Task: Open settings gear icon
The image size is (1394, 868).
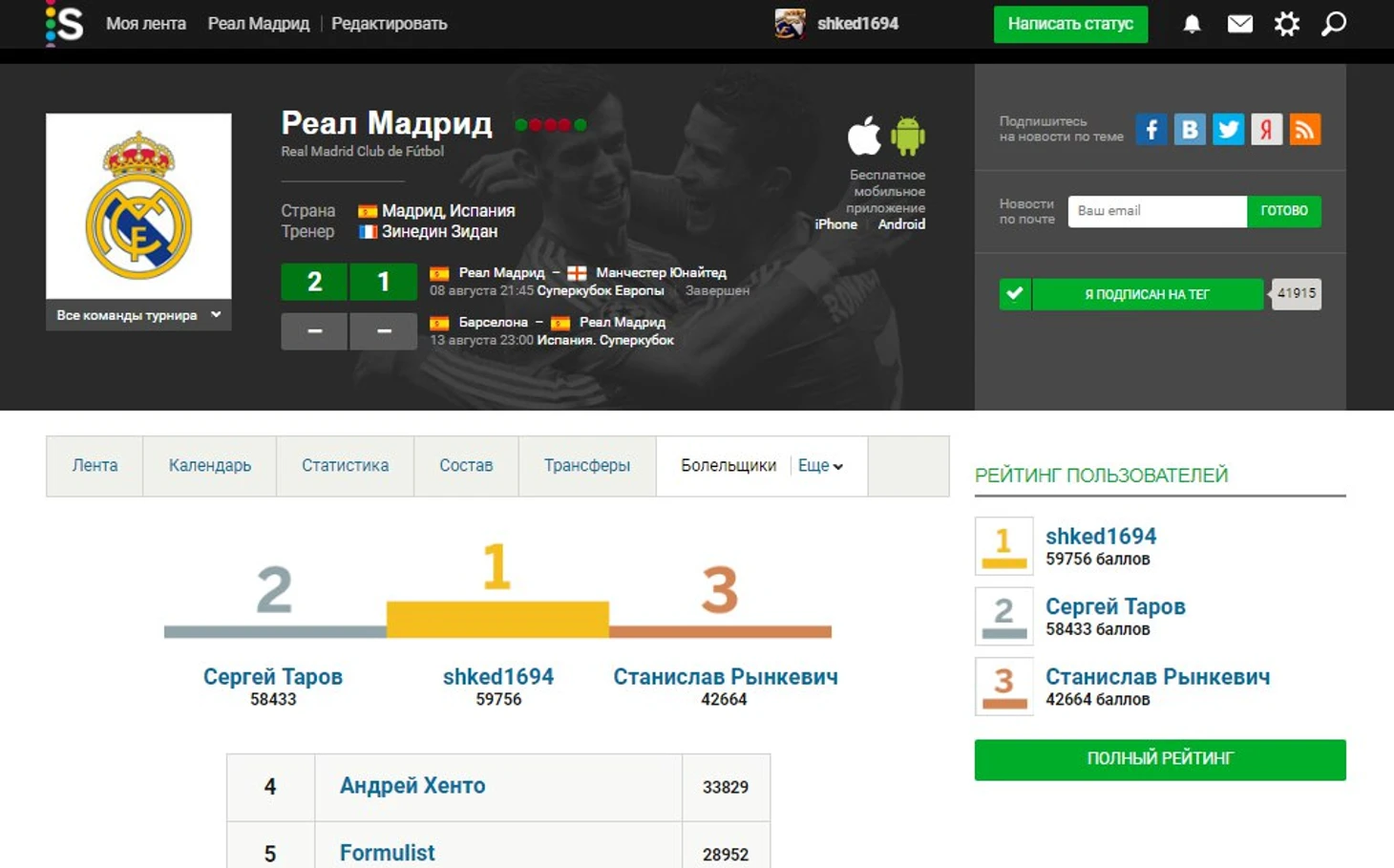Action: [1287, 24]
